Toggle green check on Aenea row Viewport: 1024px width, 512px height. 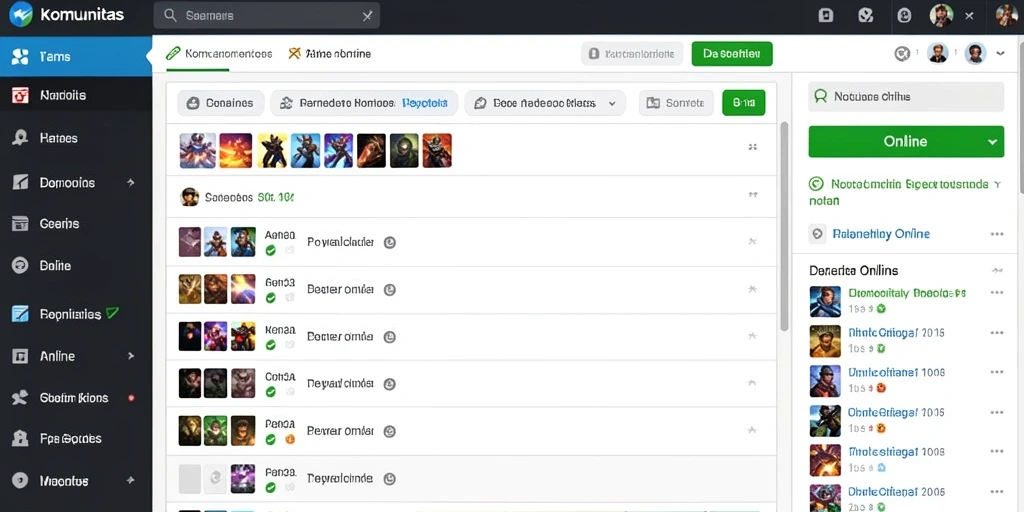(270, 249)
